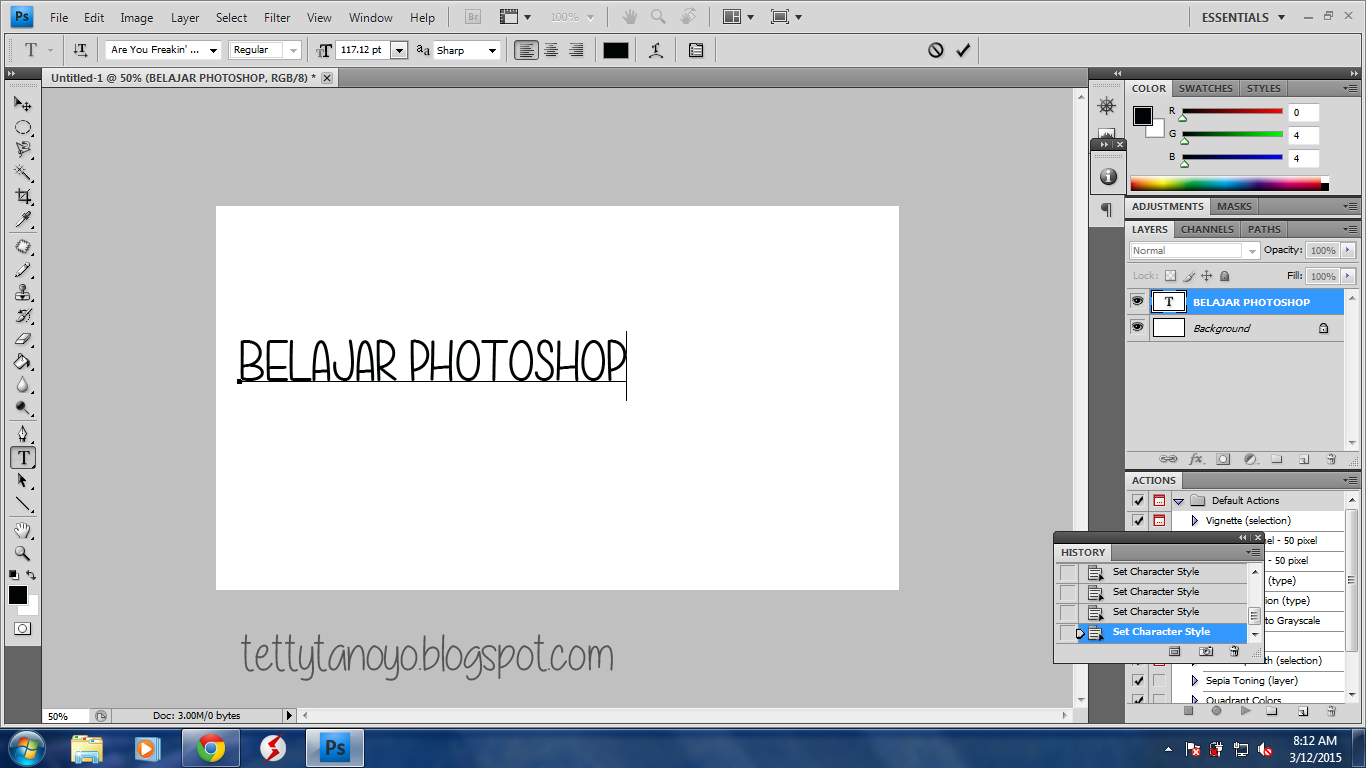Create new snapshot in History panel

point(1206,651)
